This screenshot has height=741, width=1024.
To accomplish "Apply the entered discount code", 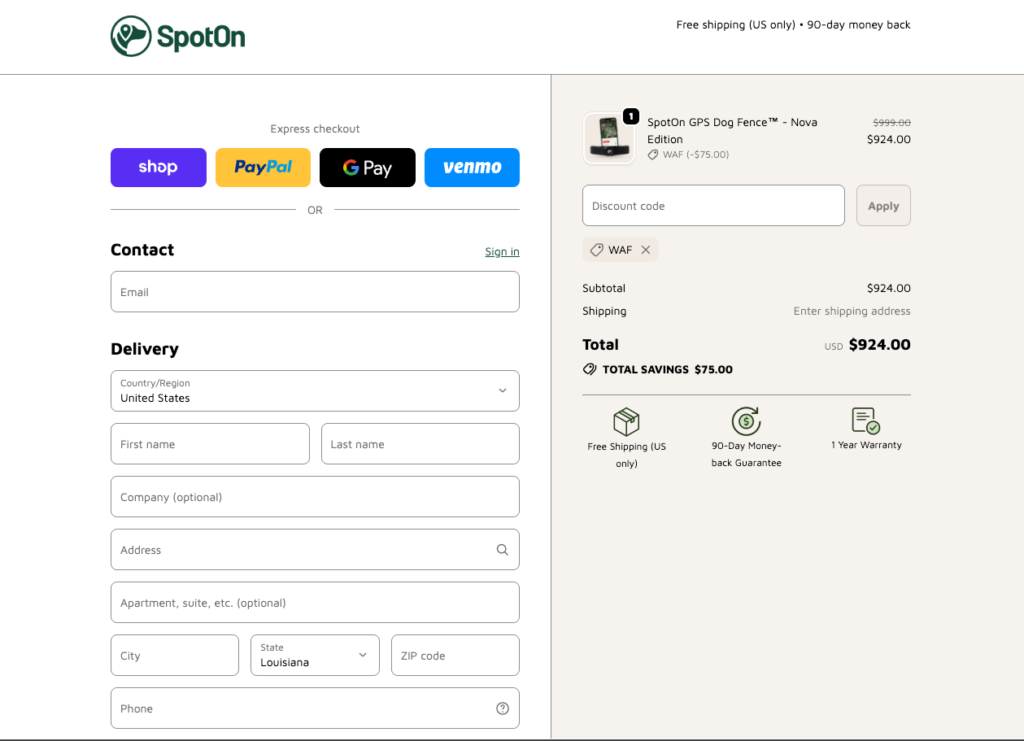I will pyautogui.click(x=883, y=205).
